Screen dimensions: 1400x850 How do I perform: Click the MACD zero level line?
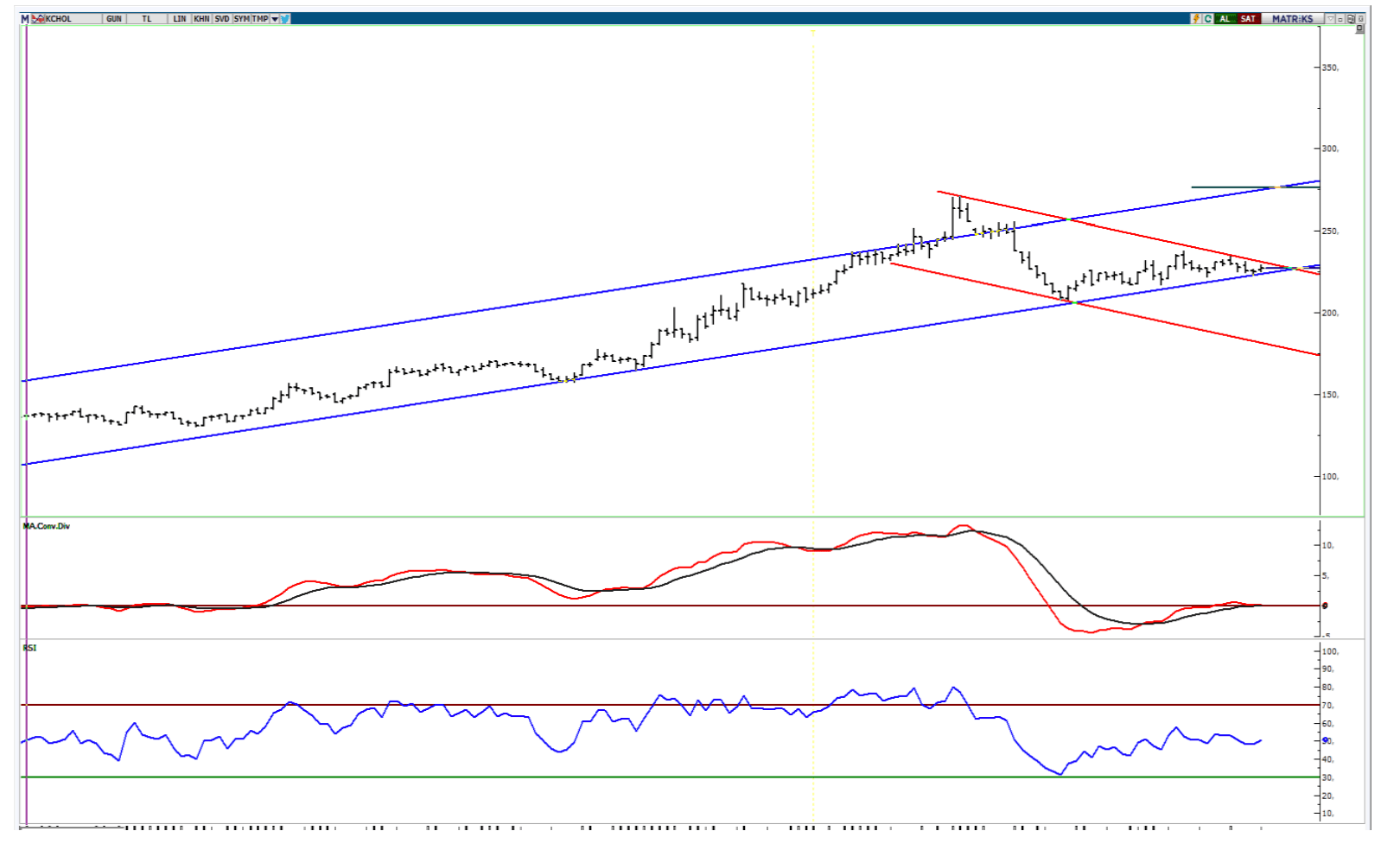point(671,606)
